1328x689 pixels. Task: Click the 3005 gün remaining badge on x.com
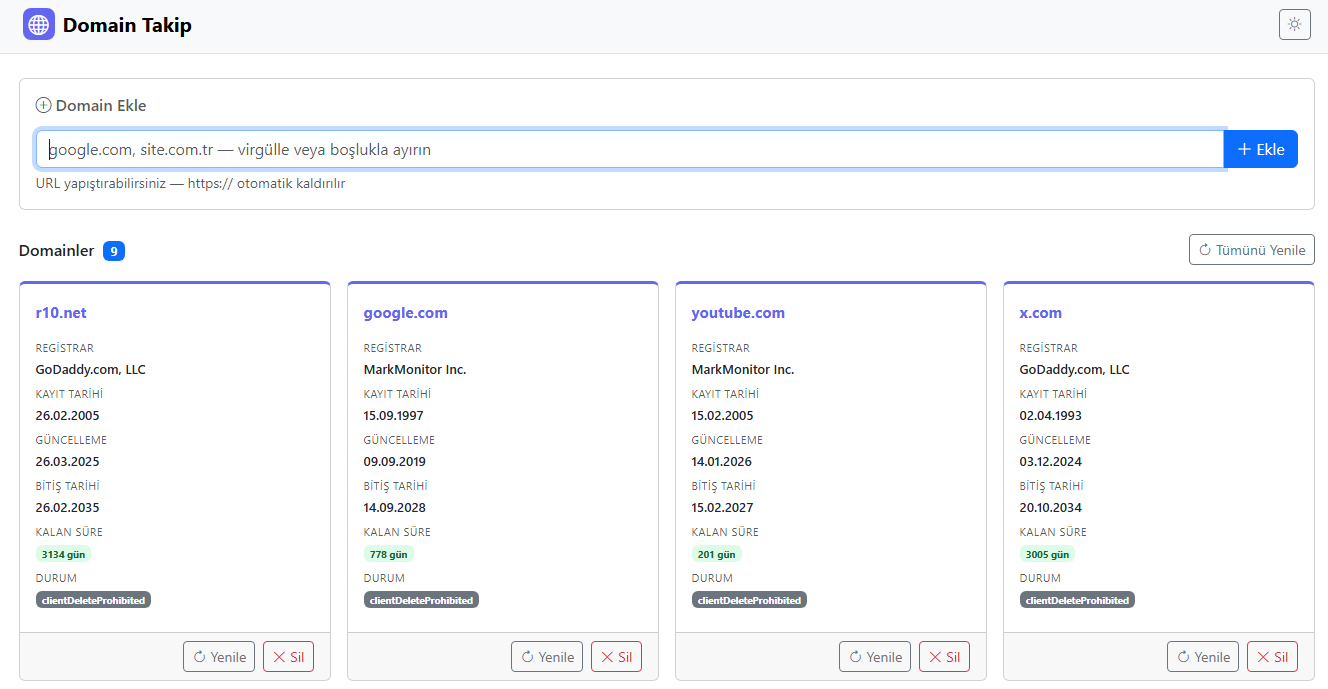coord(1047,554)
